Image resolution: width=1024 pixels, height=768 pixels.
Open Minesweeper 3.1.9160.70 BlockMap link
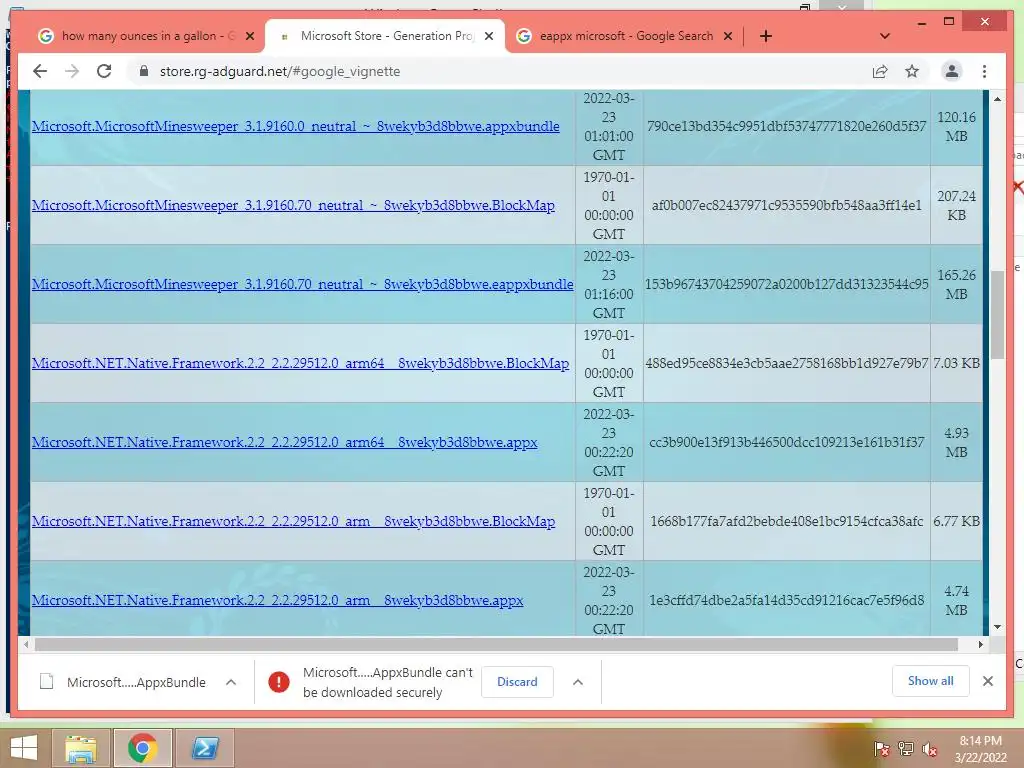pos(293,205)
